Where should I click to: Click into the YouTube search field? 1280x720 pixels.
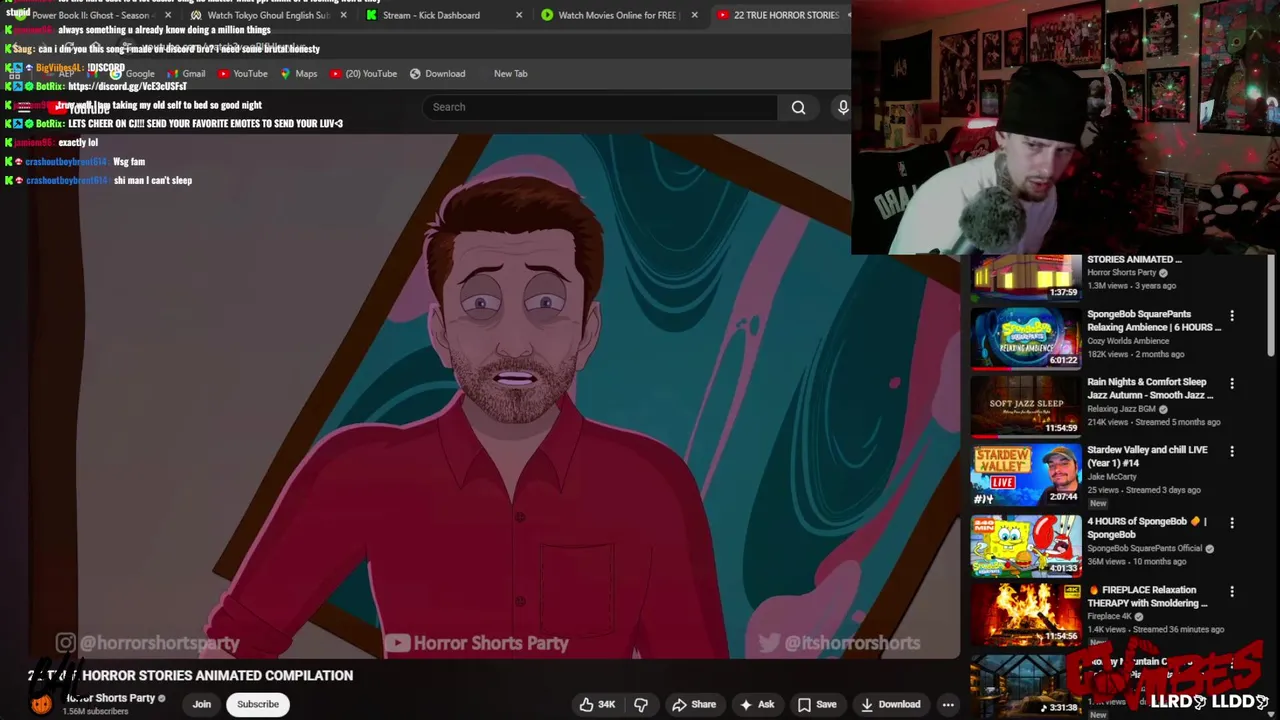point(600,107)
